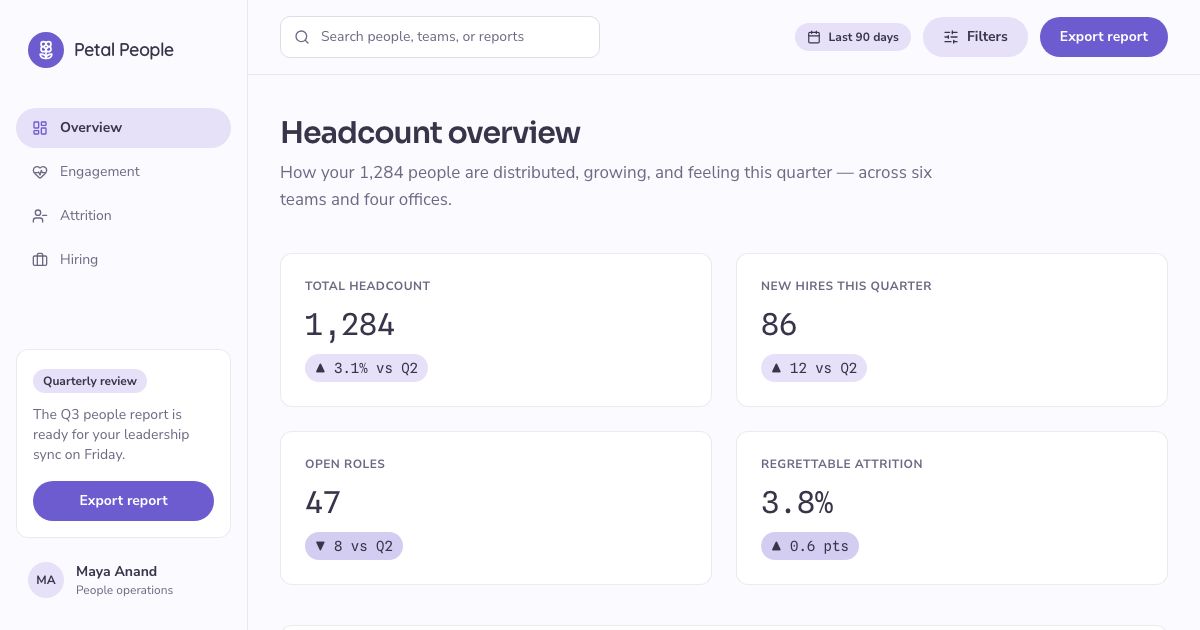1200x630 pixels.
Task: Click the OPEN ROLES label
Action: 345,464
